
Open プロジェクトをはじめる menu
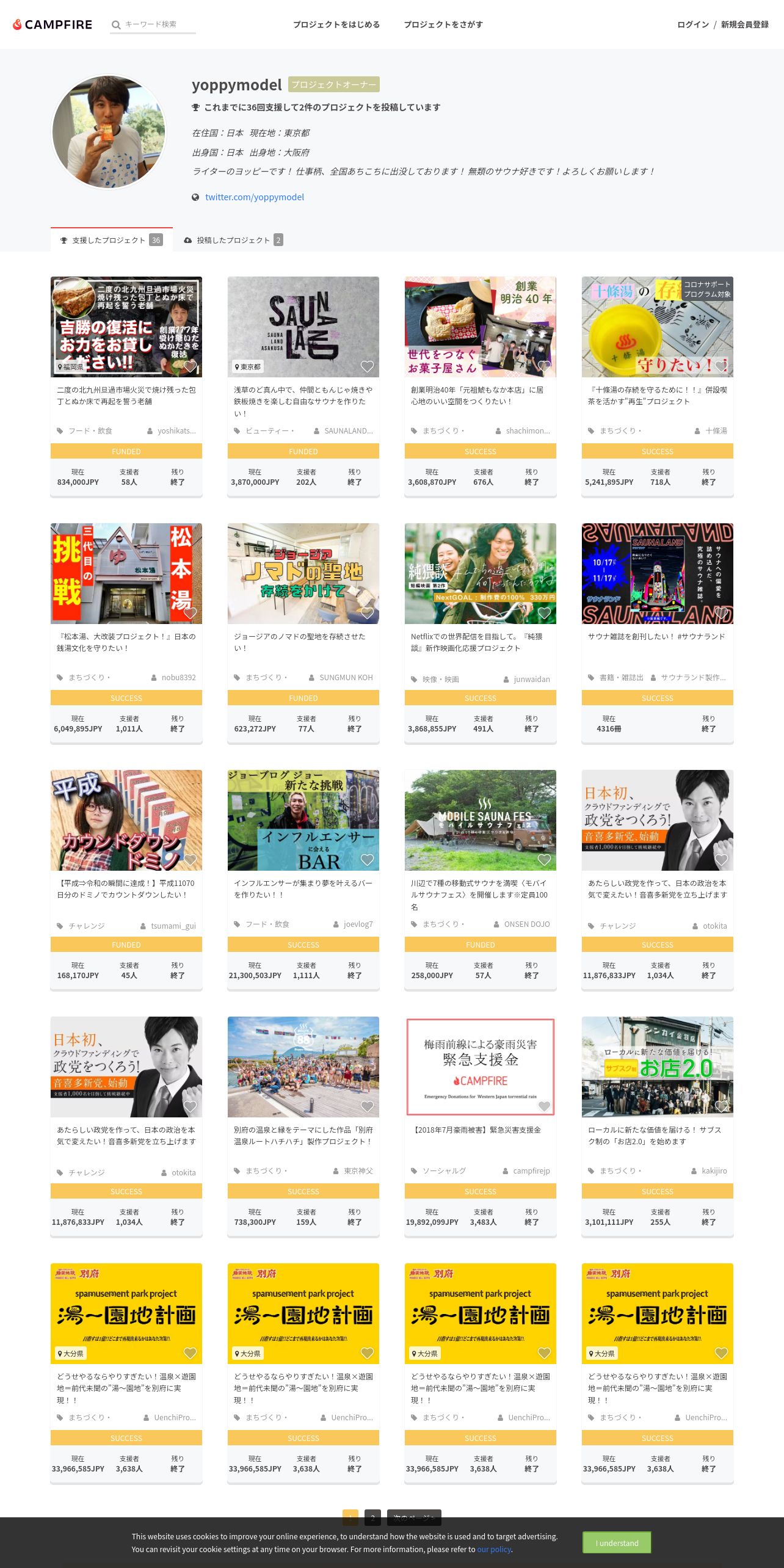click(x=336, y=24)
